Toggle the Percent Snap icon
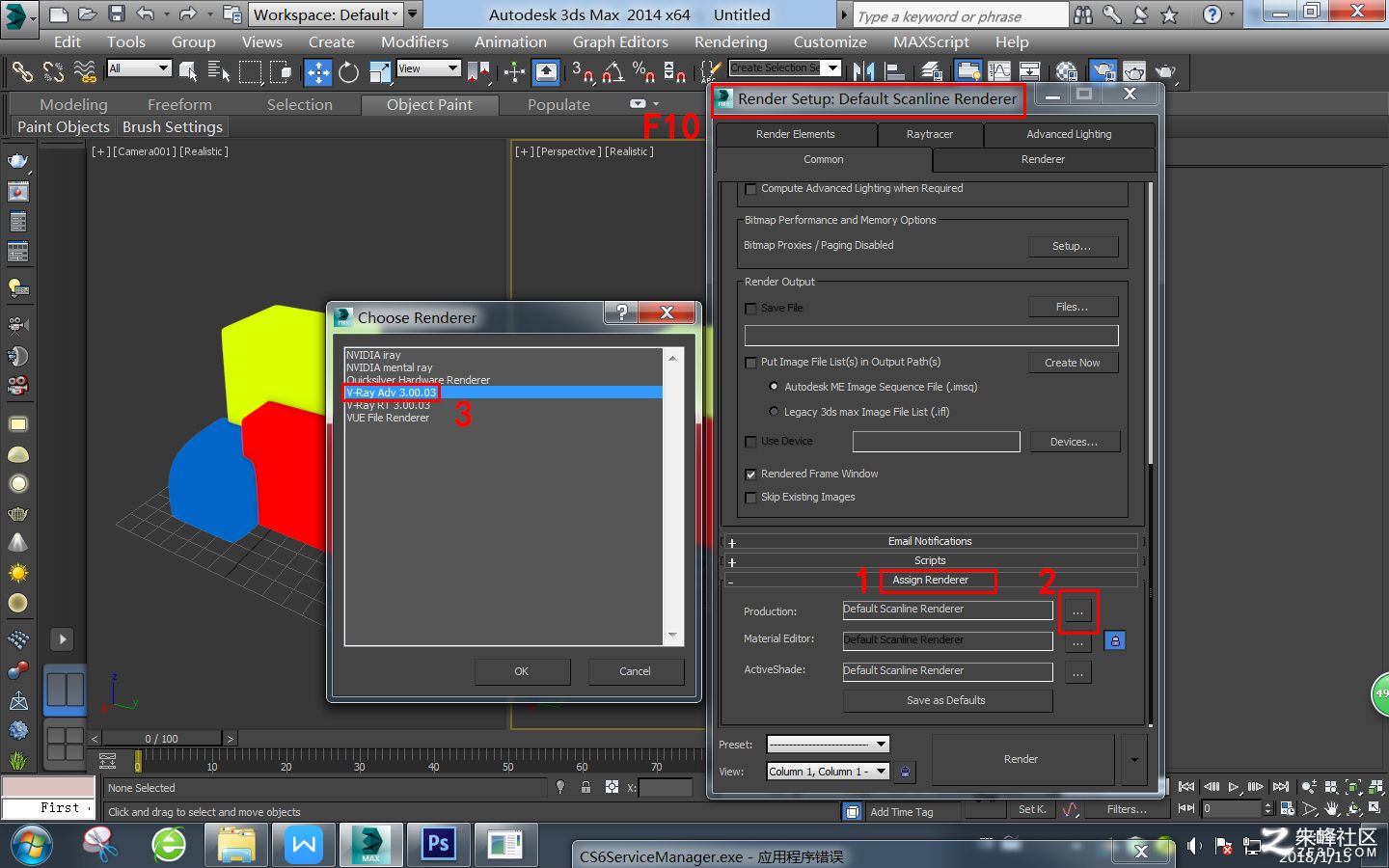This screenshot has width=1389, height=868. click(644, 71)
